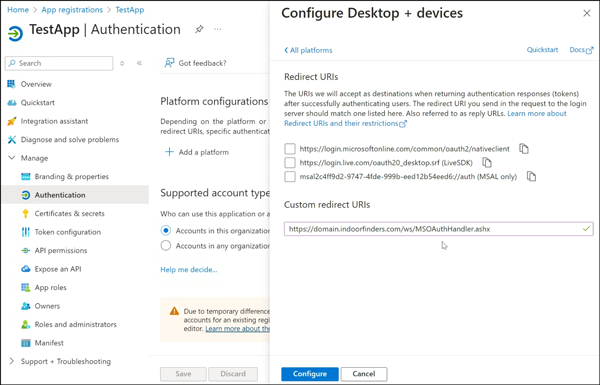Screen dimensions: 600x385
Task: Expand Support + Troubleshooting section
Action: tap(12, 361)
